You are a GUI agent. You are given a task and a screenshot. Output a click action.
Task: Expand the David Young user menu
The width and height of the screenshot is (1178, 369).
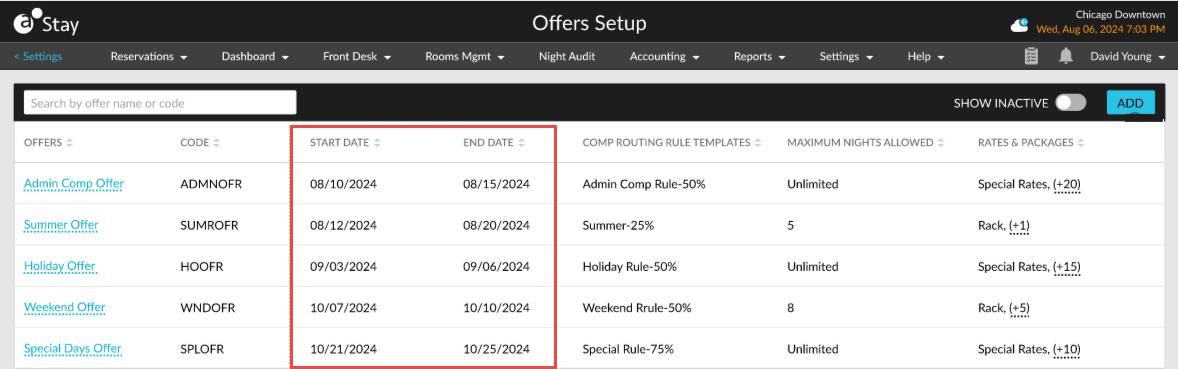click(1128, 56)
